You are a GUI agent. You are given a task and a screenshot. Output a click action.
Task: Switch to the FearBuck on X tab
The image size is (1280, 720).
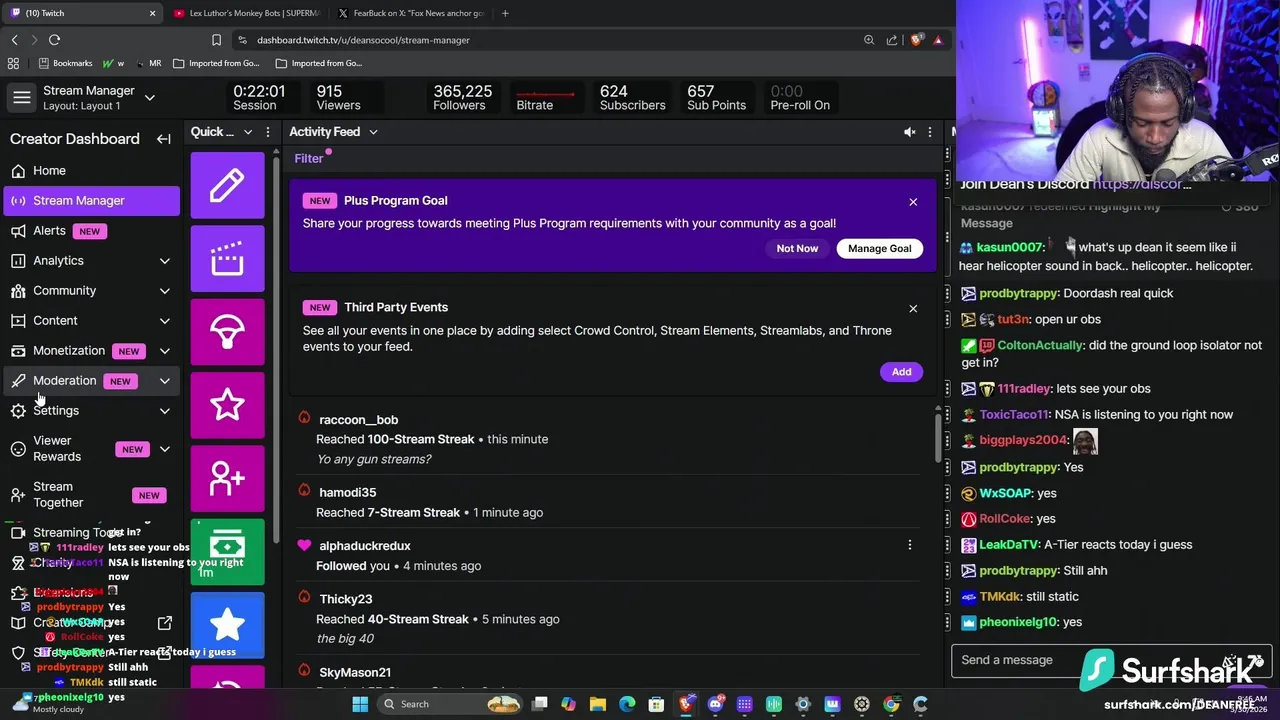[x=410, y=14]
